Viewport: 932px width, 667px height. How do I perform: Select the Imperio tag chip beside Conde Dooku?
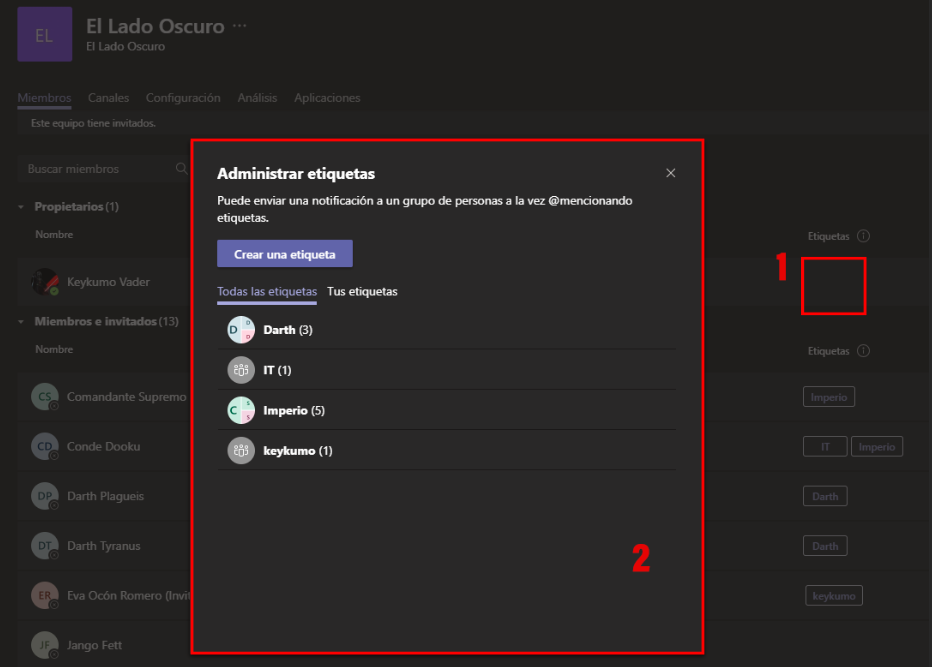(x=877, y=446)
